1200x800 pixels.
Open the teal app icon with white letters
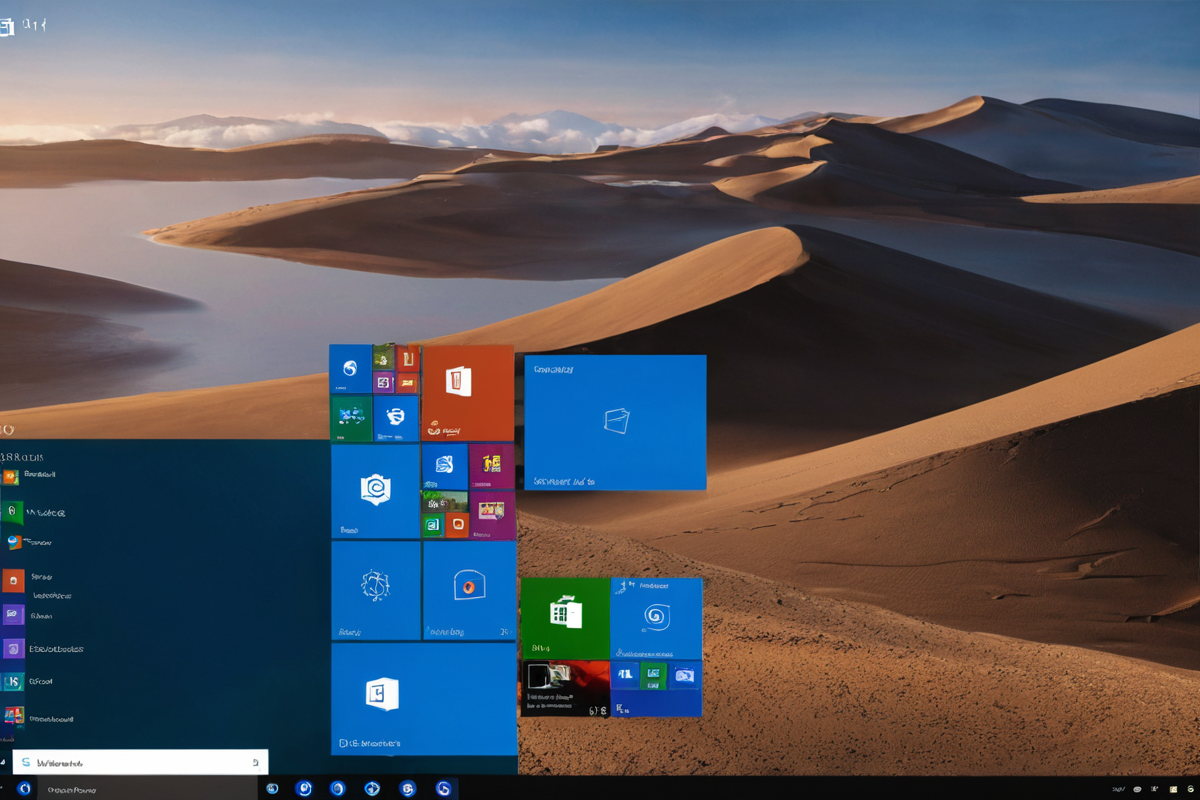coord(13,682)
